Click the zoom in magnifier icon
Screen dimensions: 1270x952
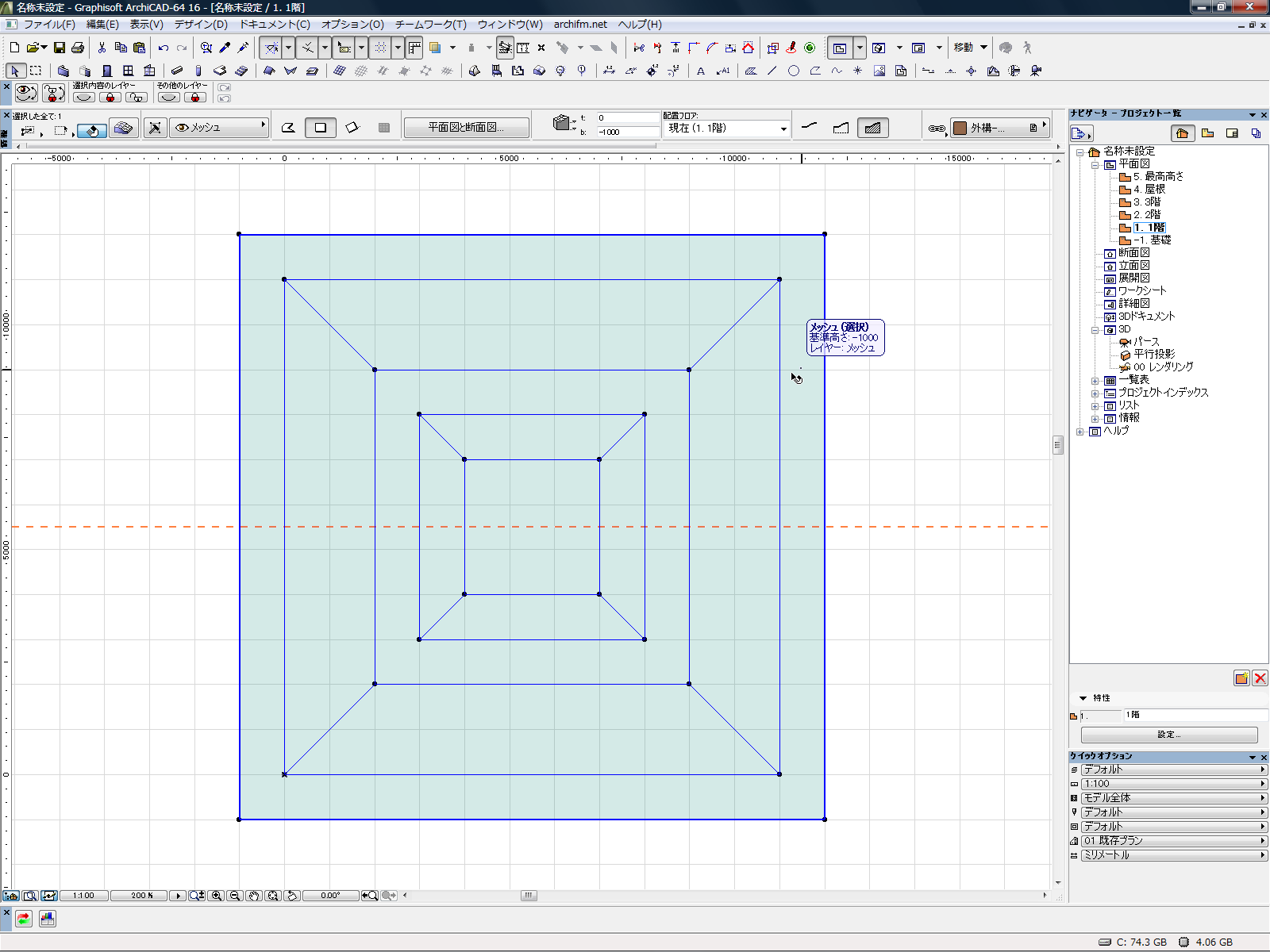tap(217, 896)
